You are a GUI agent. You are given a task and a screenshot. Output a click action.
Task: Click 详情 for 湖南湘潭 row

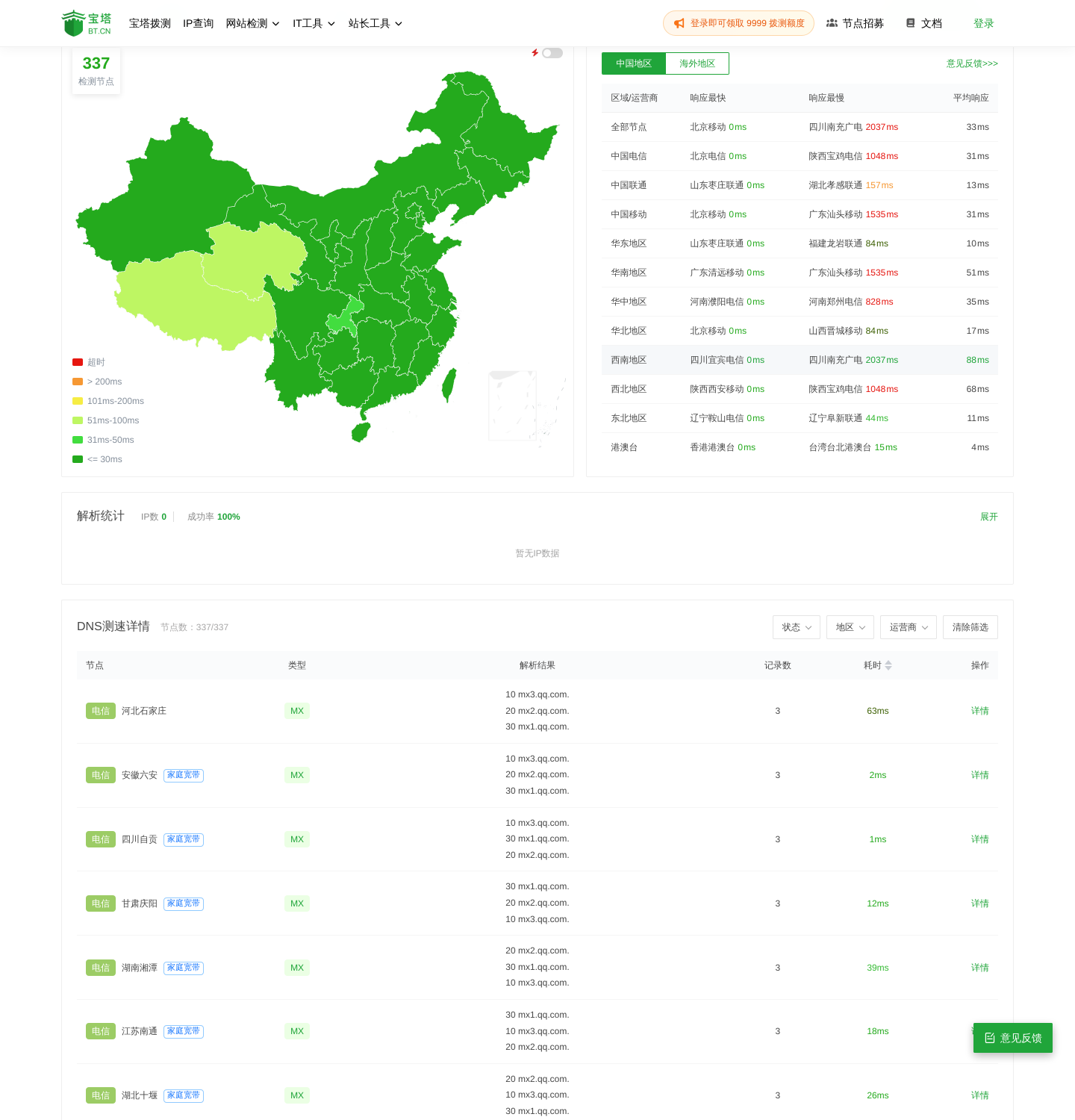980,968
